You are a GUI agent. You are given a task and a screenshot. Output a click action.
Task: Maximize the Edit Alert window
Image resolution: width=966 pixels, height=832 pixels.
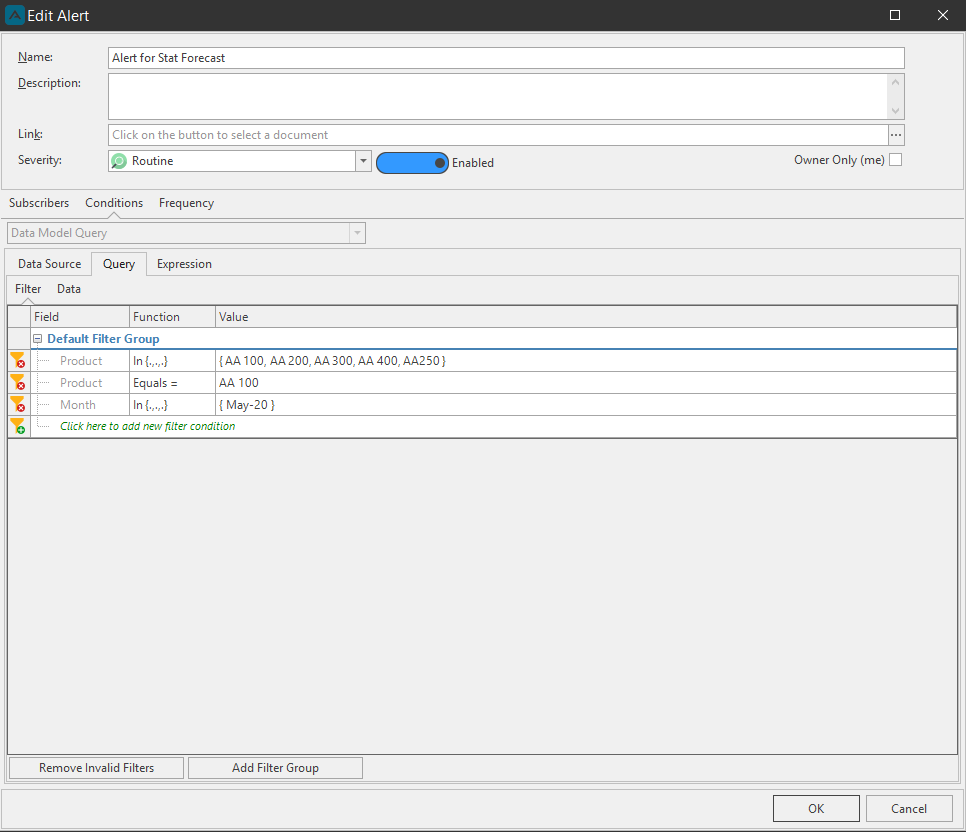coord(895,15)
